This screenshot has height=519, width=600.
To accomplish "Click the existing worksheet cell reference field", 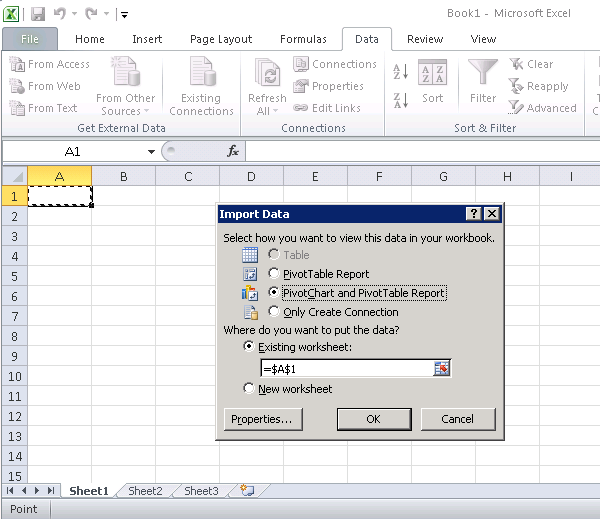I will click(x=345, y=369).
